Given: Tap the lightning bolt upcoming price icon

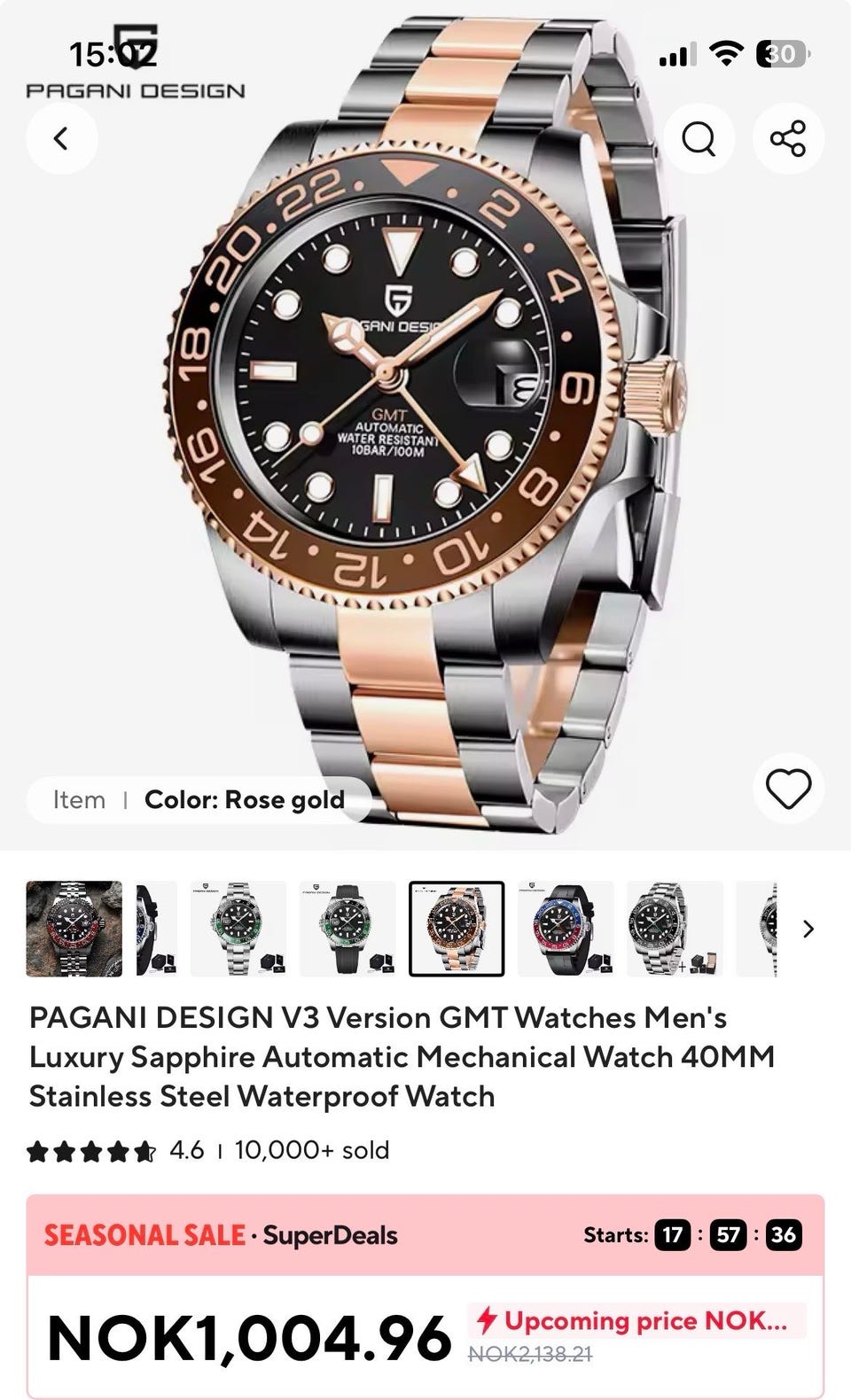Looking at the screenshot, I should pyautogui.click(x=486, y=1320).
